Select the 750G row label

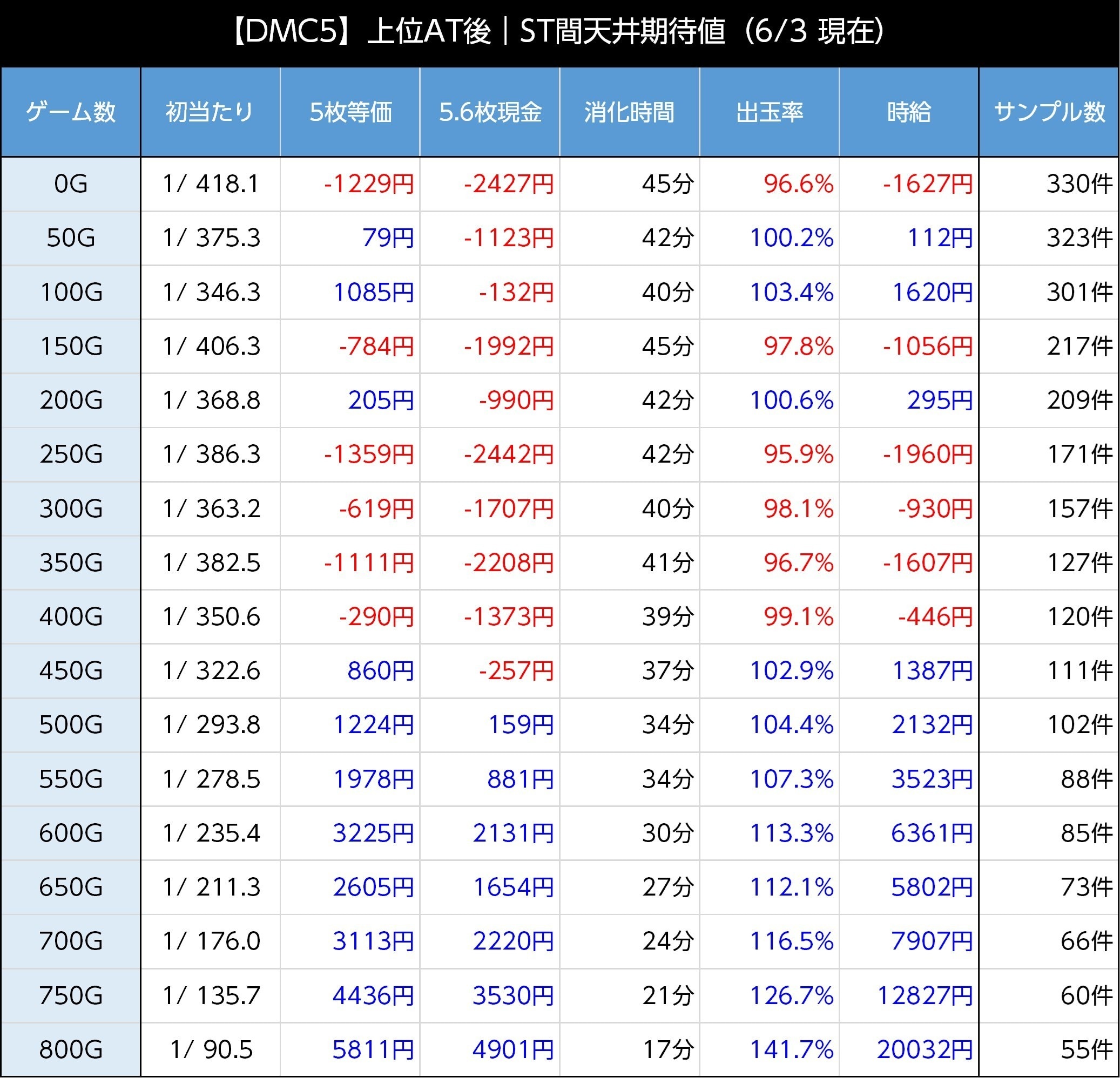pyautogui.click(x=71, y=996)
